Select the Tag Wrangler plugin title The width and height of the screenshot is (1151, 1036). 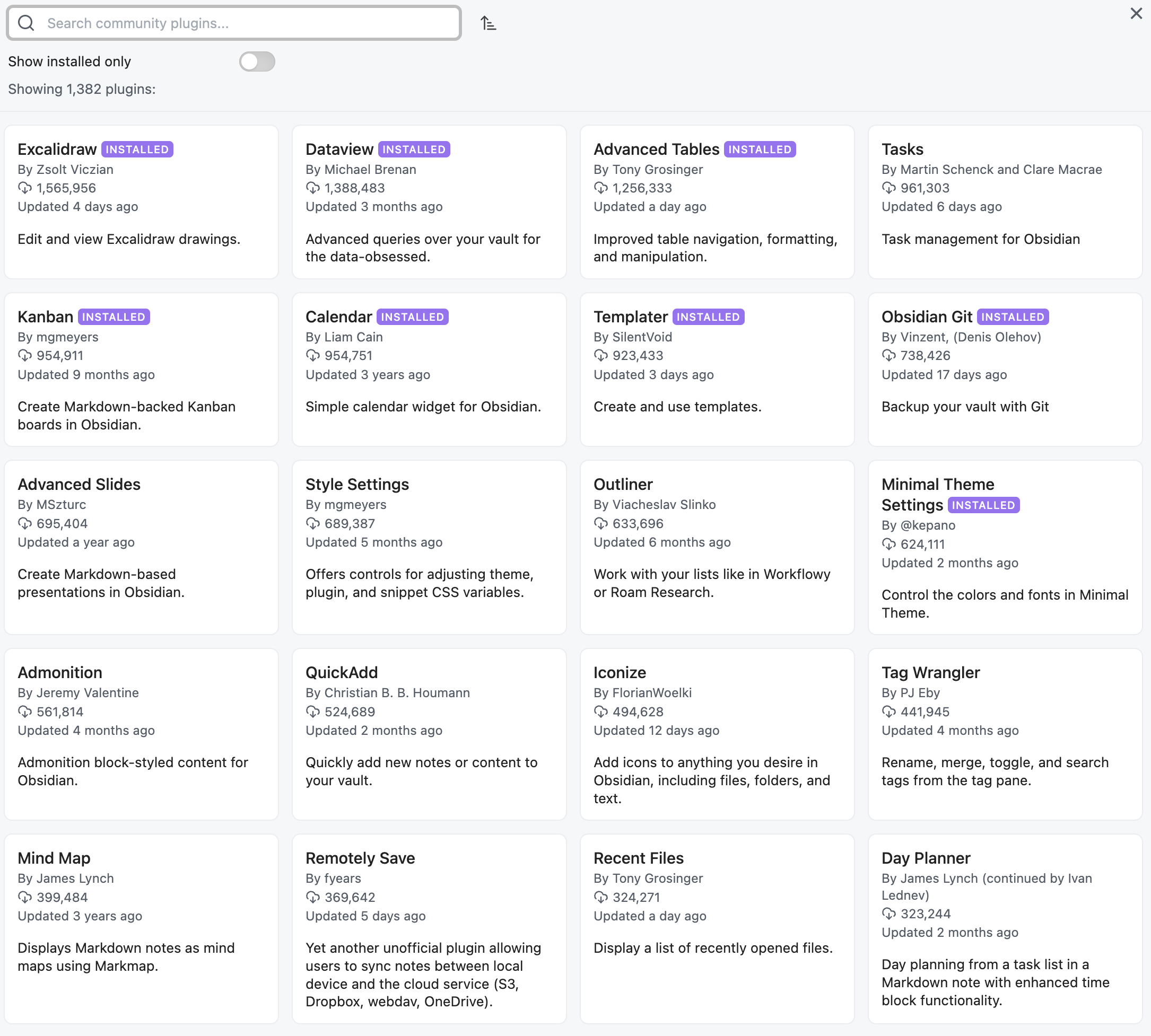tap(930, 673)
